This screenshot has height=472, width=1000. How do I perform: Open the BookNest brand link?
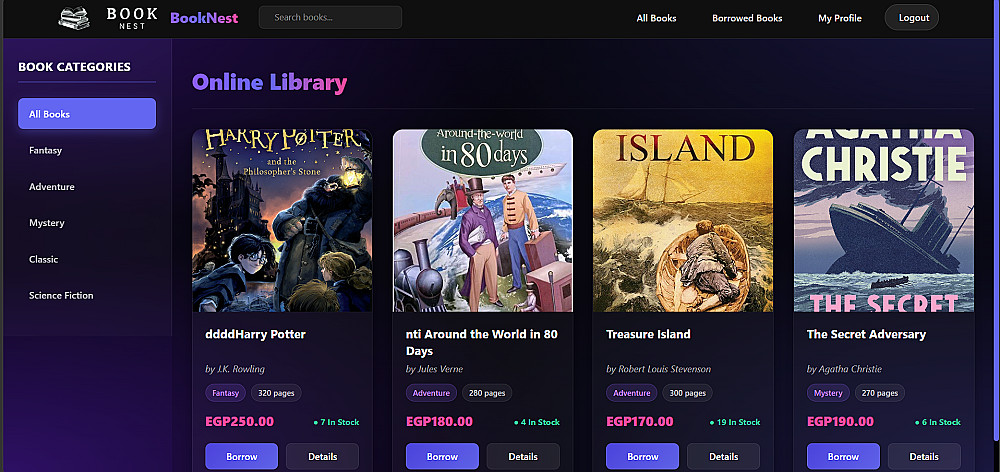(x=204, y=18)
